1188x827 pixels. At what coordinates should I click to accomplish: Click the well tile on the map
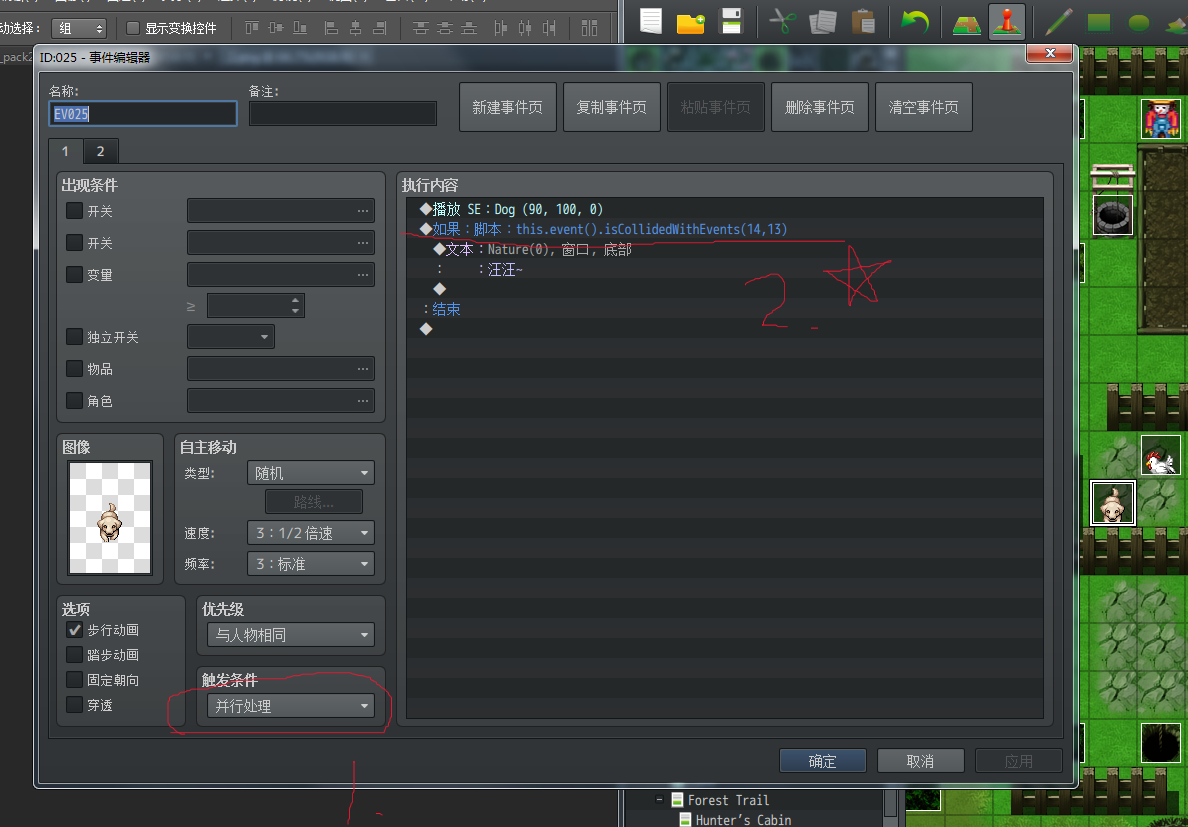(x=1112, y=215)
